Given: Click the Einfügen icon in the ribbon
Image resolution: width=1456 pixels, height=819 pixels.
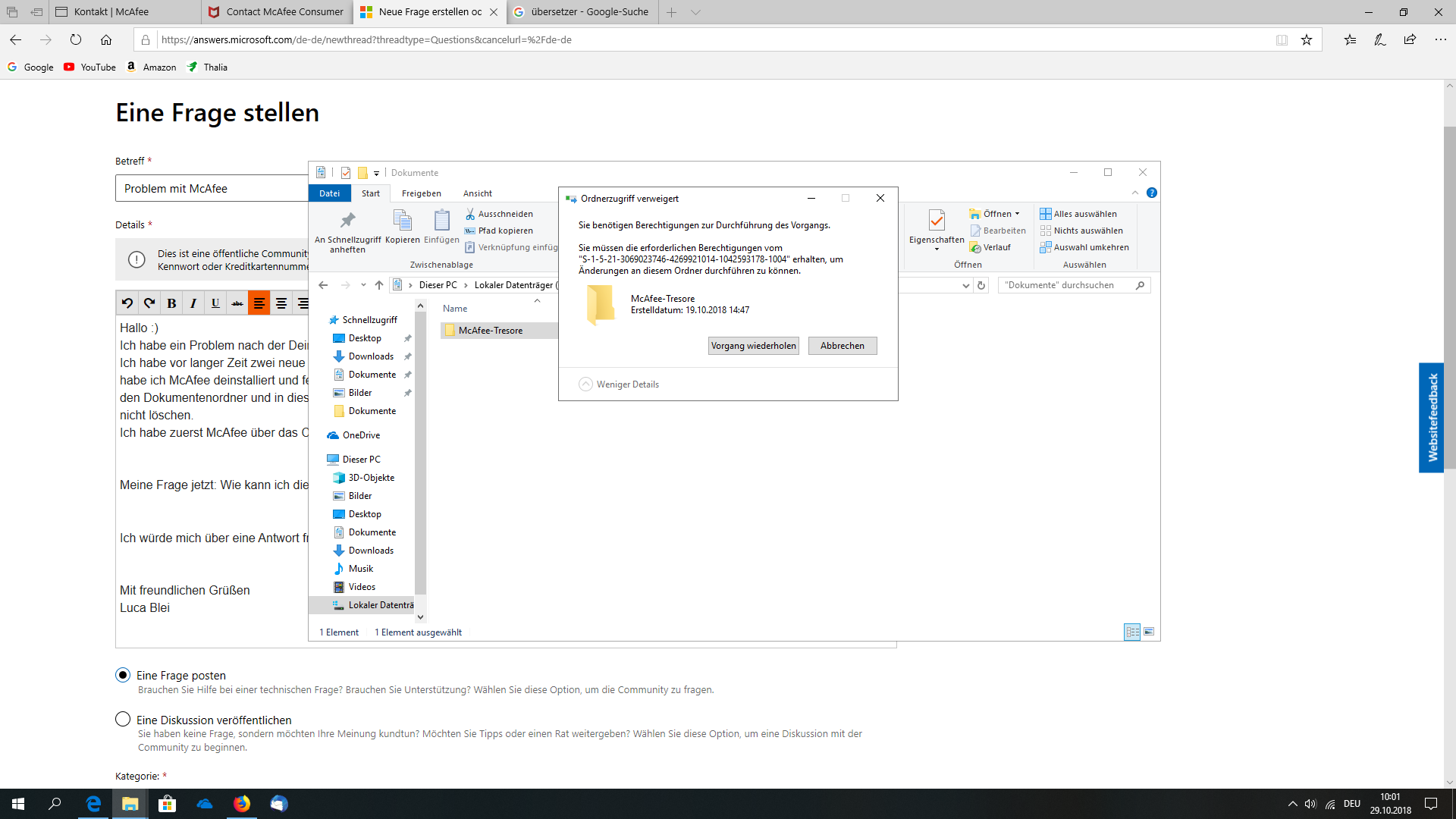Looking at the screenshot, I should click(x=441, y=221).
